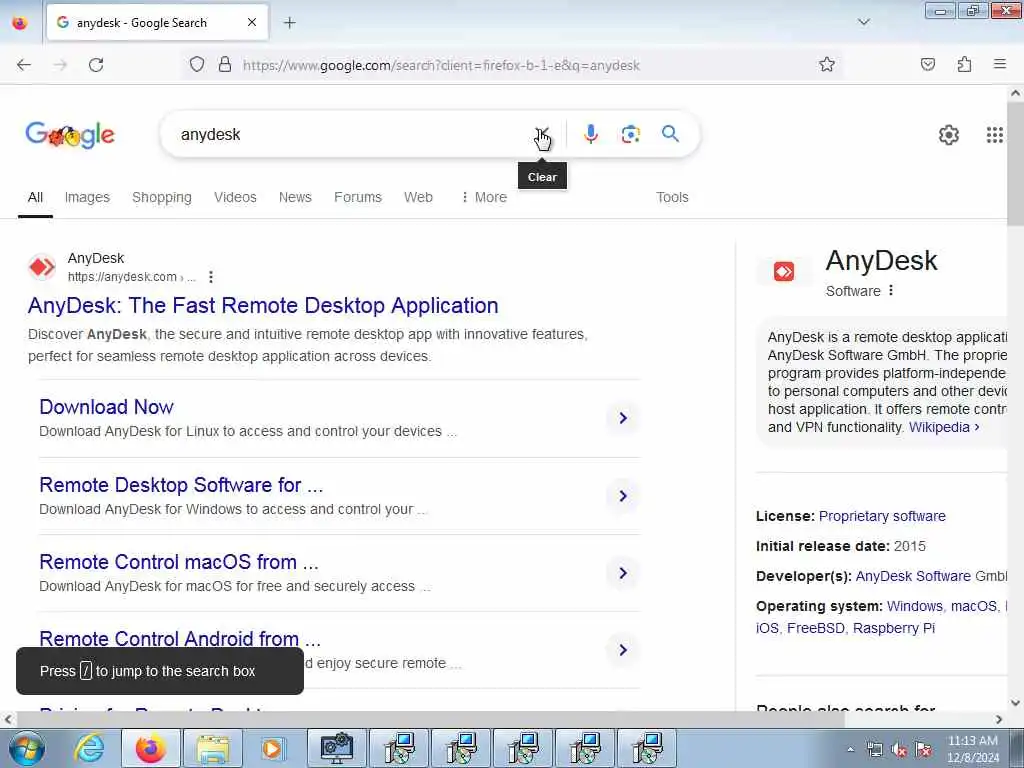The width and height of the screenshot is (1024, 768).
Task: Open the Firefox taskbar icon
Action: click(x=150, y=748)
